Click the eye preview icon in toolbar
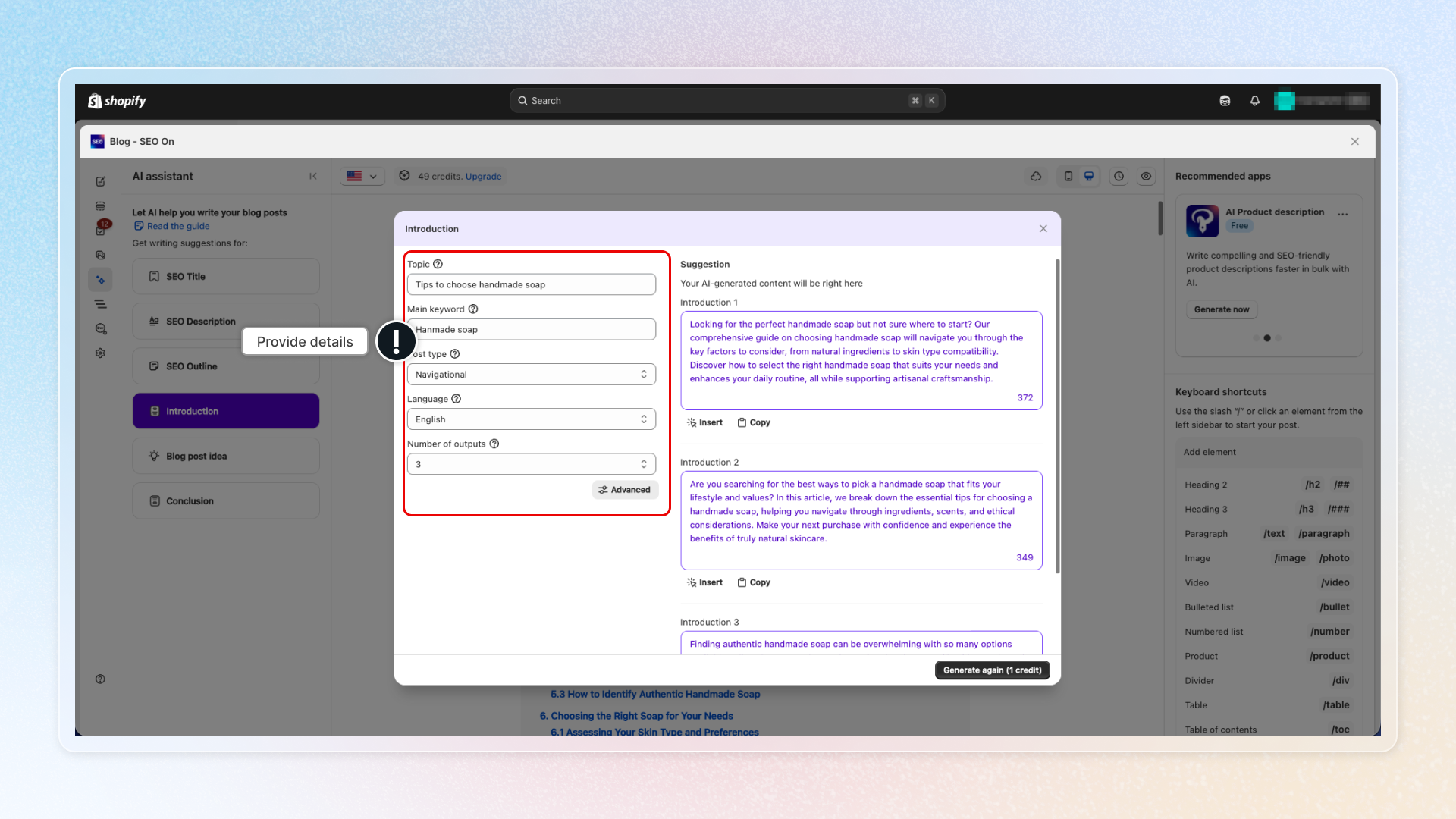This screenshot has width=1456, height=819. [x=1146, y=177]
